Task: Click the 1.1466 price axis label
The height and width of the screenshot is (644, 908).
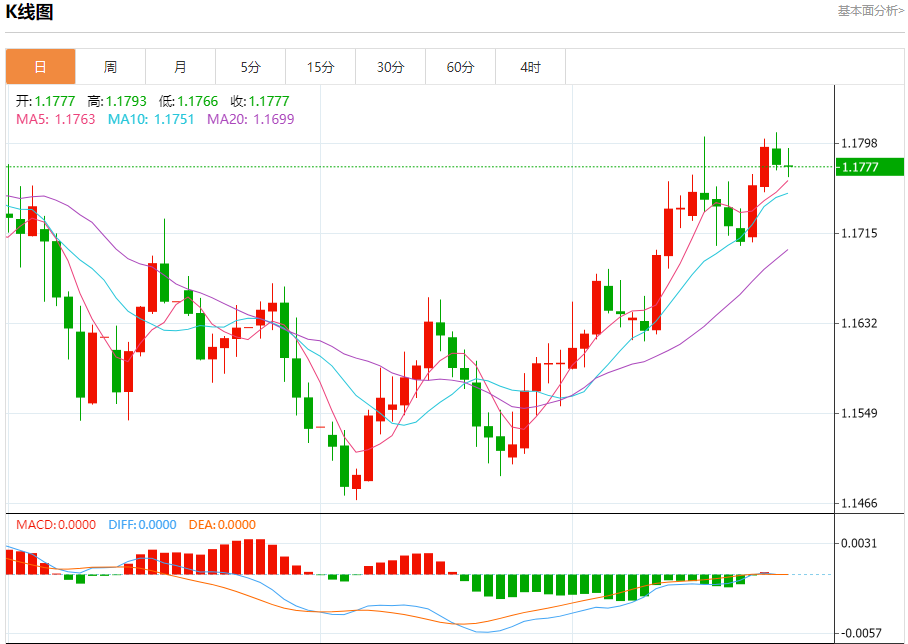Action: pyautogui.click(x=860, y=503)
